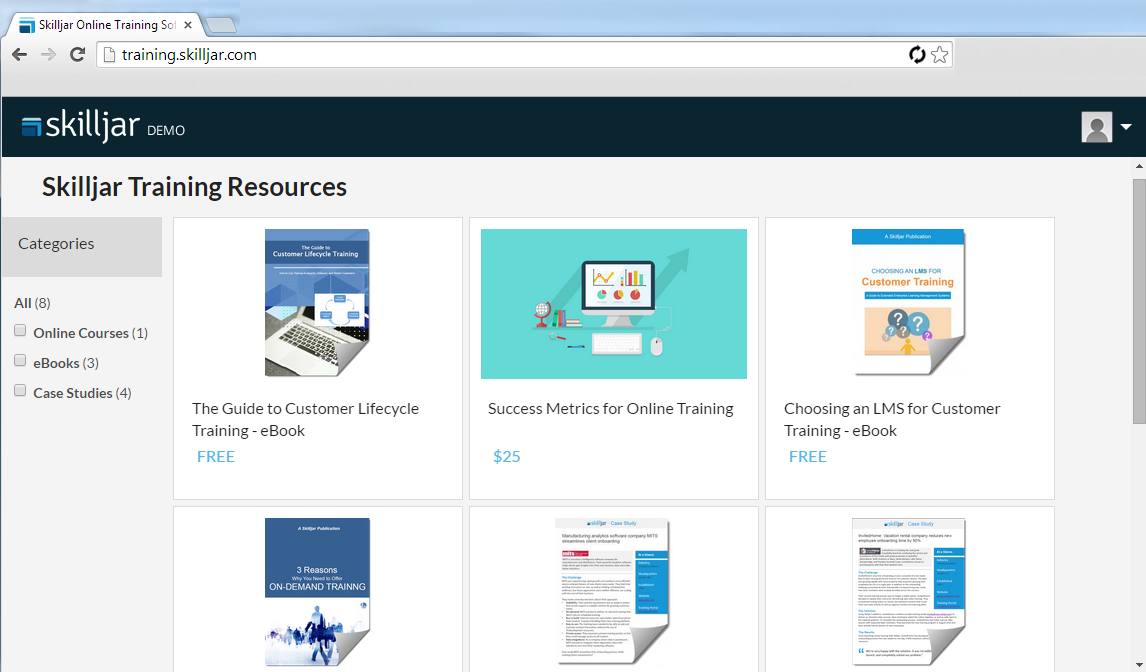The image size is (1146, 672).
Task: Expand the account dropdown arrow
Action: point(1126,127)
